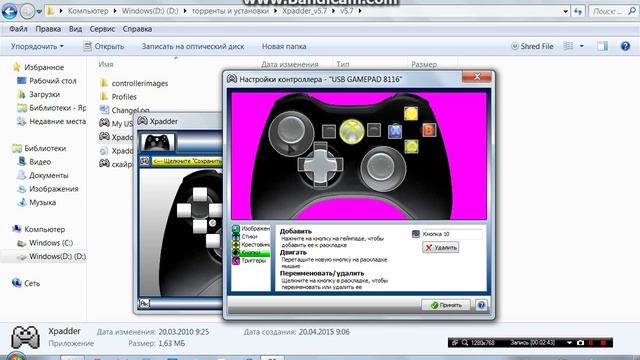Select the Xbox guide button on controller layout

tap(352, 131)
